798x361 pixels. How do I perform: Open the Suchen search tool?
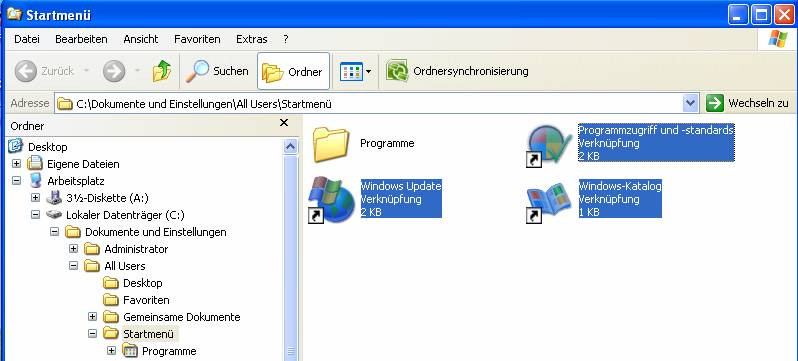[217, 71]
